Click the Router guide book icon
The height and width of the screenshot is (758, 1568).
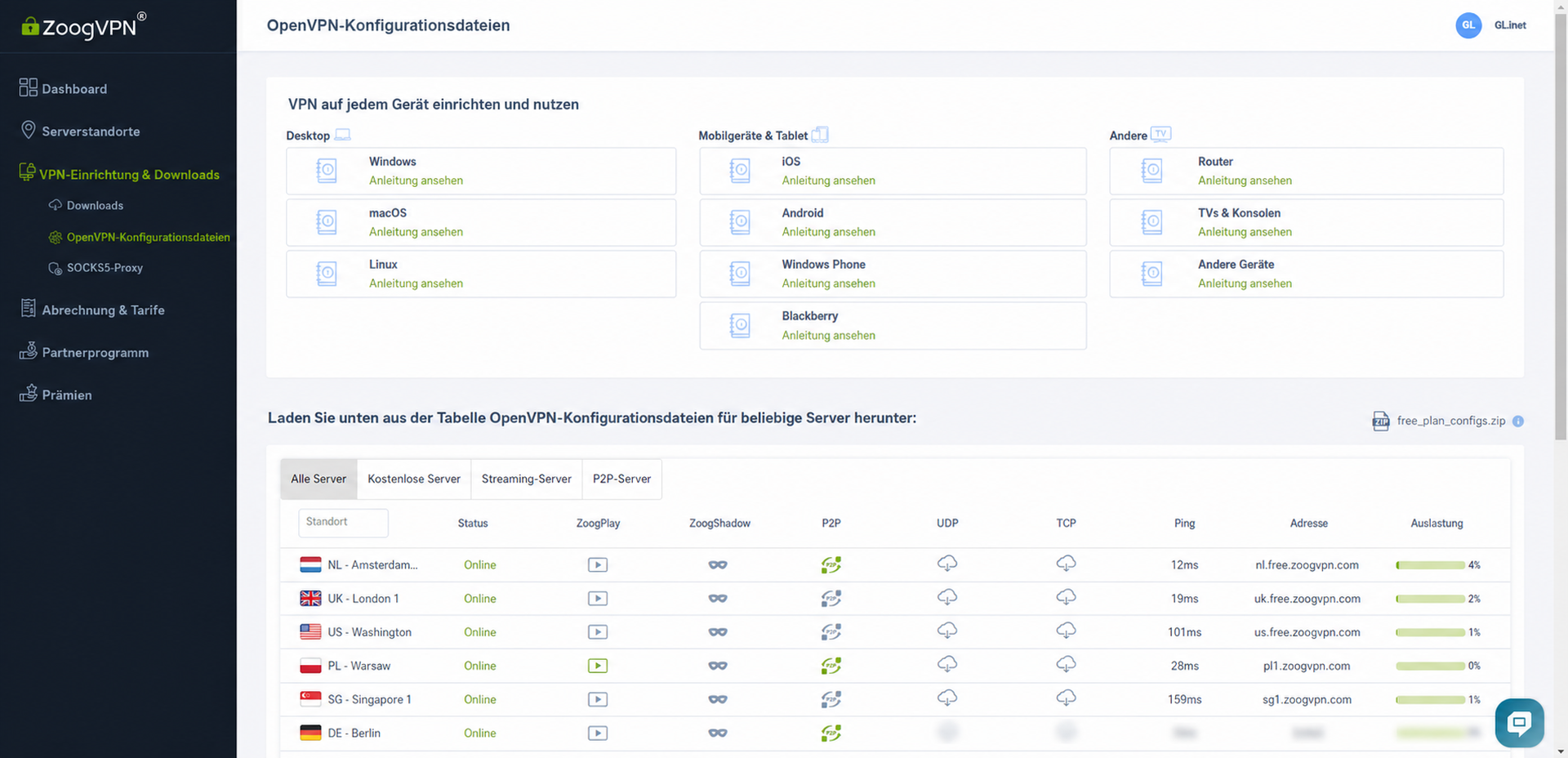tap(1152, 171)
